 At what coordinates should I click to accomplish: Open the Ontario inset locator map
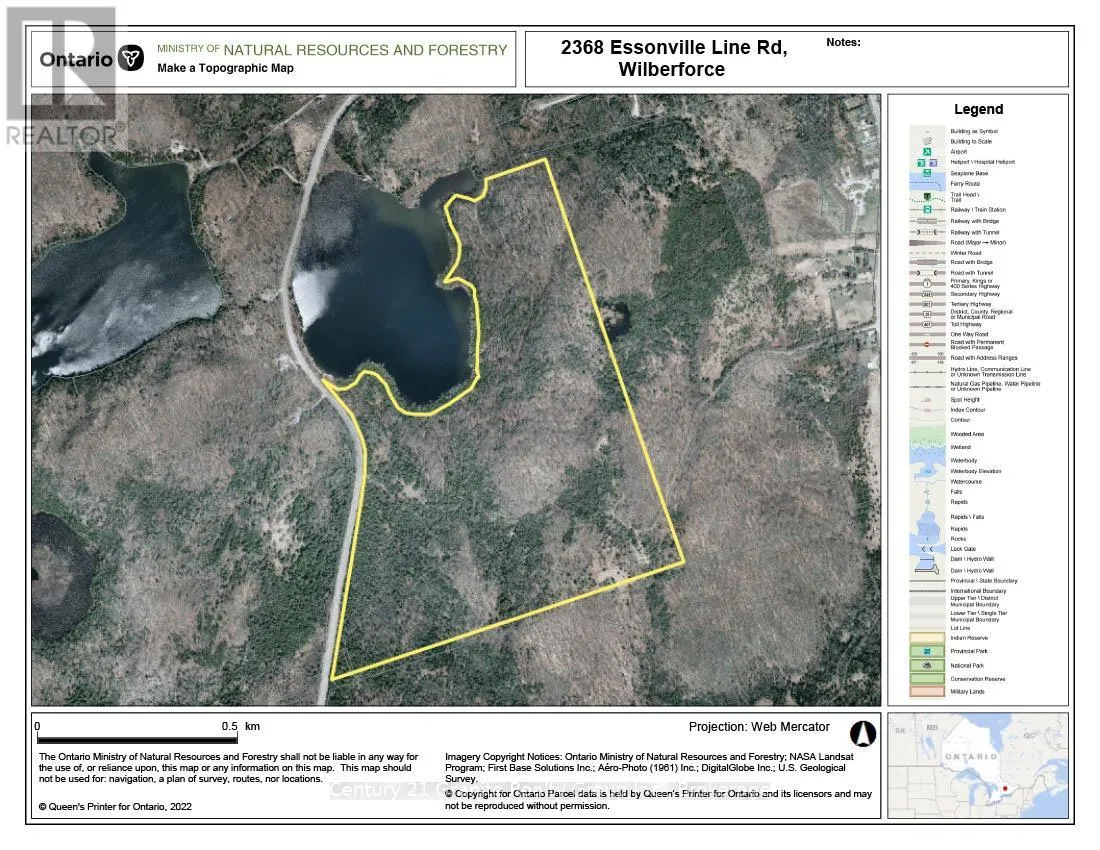click(977, 765)
